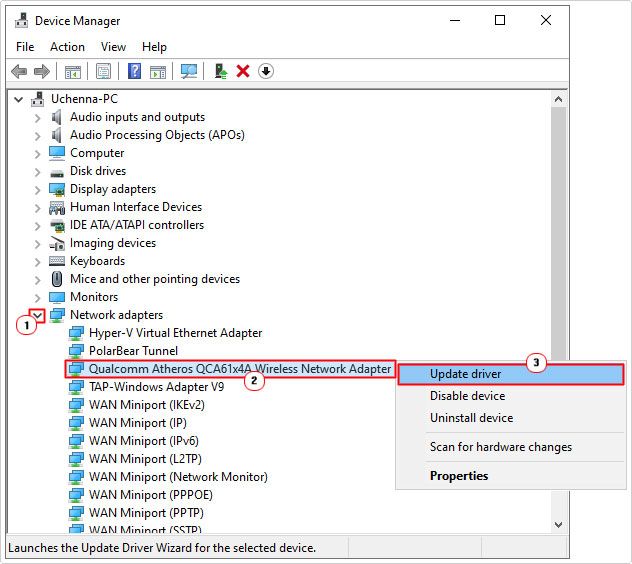Toggle the console tree pane icon
632x564 pixels.
click(x=73, y=71)
